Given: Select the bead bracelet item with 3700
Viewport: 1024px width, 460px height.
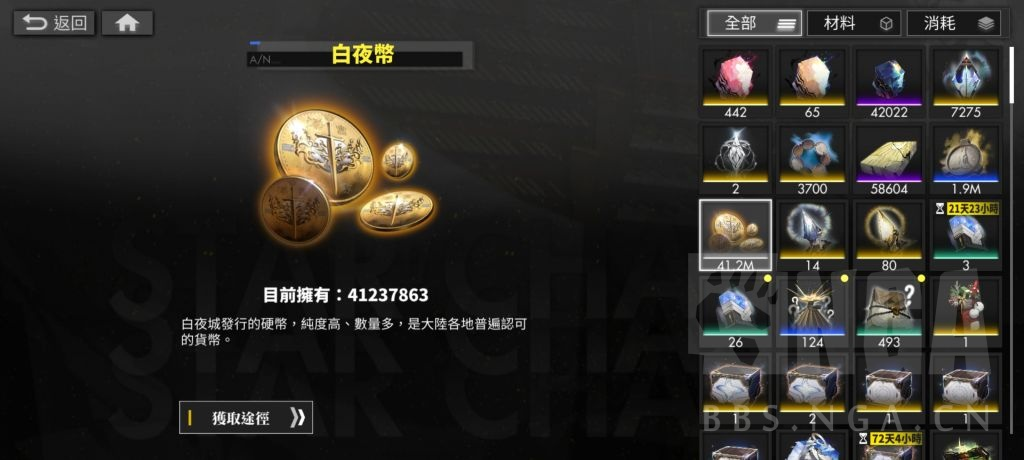Looking at the screenshot, I should click(x=812, y=159).
